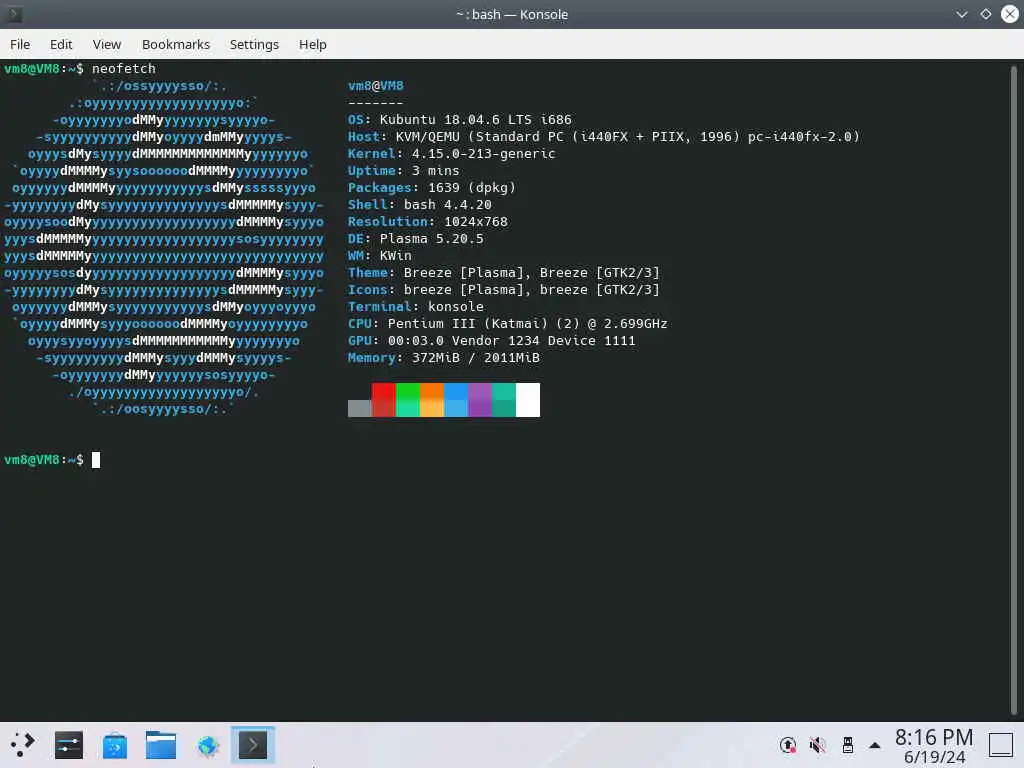
Task: Open the View menu
Action: pos(106,44)
